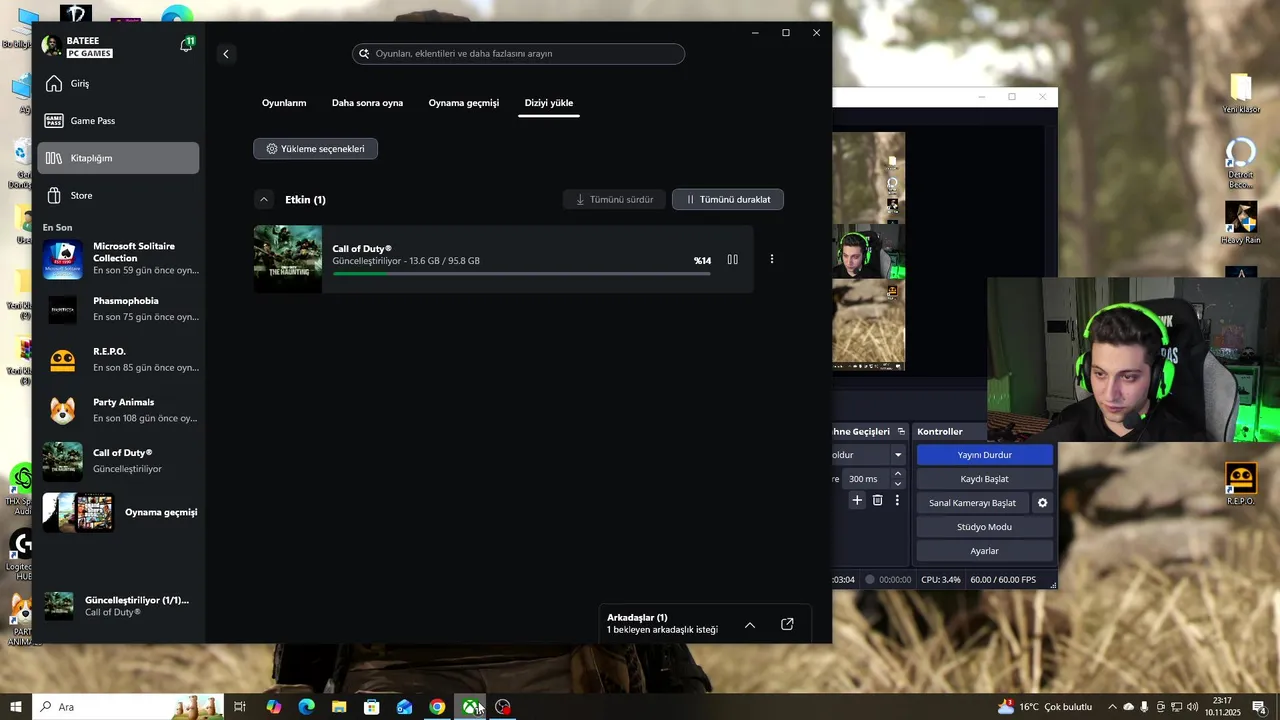The image size is (1280, 720).
Task: Launch Copilot from the taskbar
Action: coord(274,707)
